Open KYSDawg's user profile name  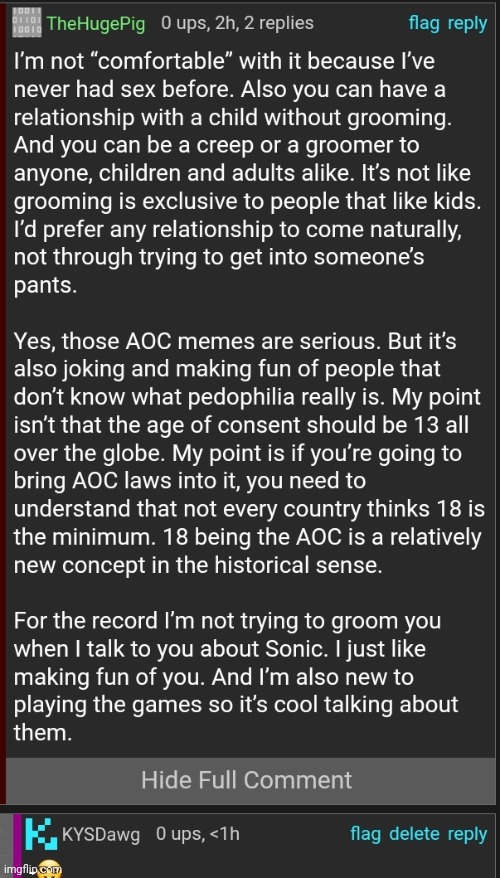101,834
